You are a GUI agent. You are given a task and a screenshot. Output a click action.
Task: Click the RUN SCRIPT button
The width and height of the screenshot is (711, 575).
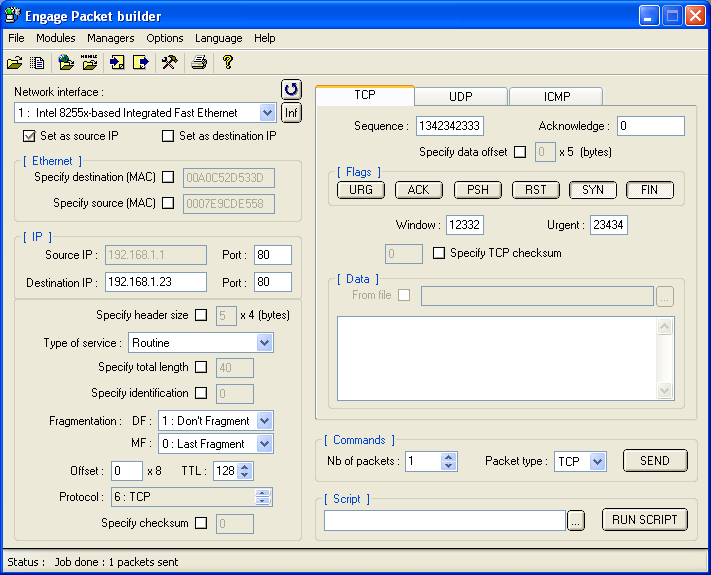point(645,520)
